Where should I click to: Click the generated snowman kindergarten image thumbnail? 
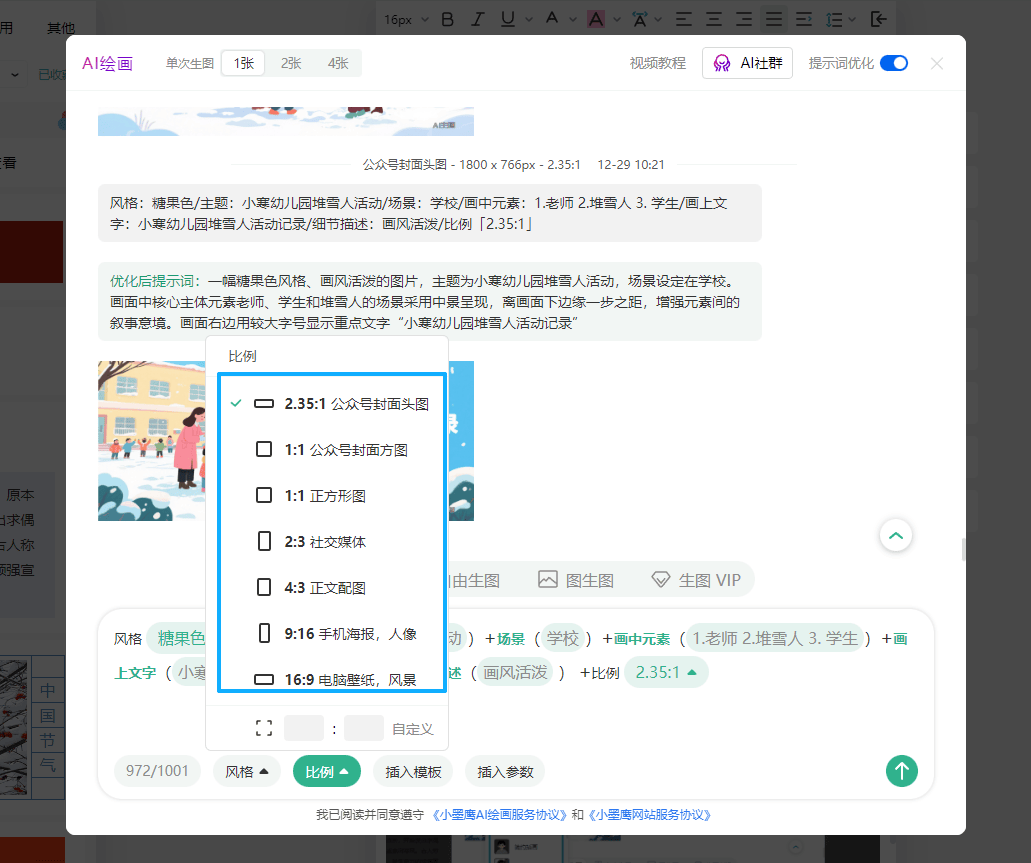click(x=151, y=441)
